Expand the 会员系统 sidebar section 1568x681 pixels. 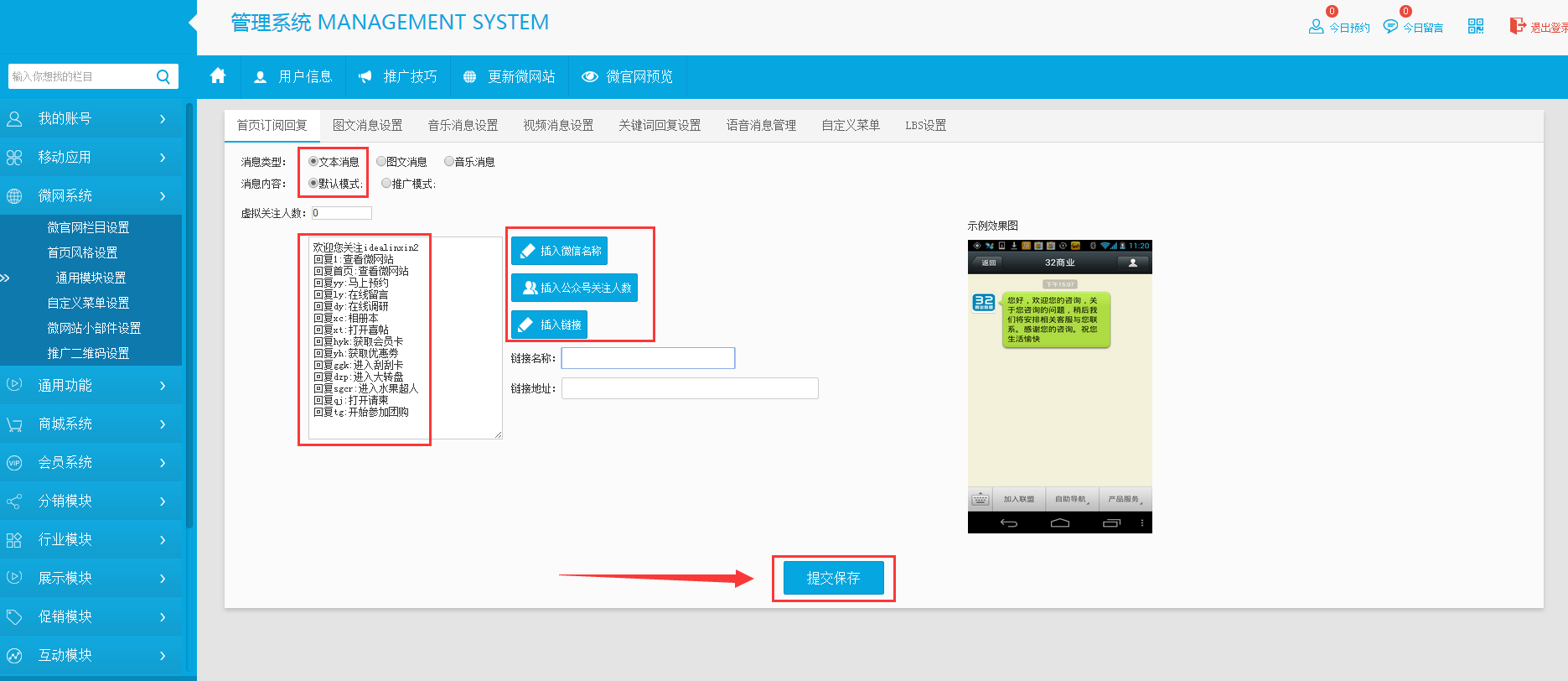pyautogui.click(x=91, y=463)
